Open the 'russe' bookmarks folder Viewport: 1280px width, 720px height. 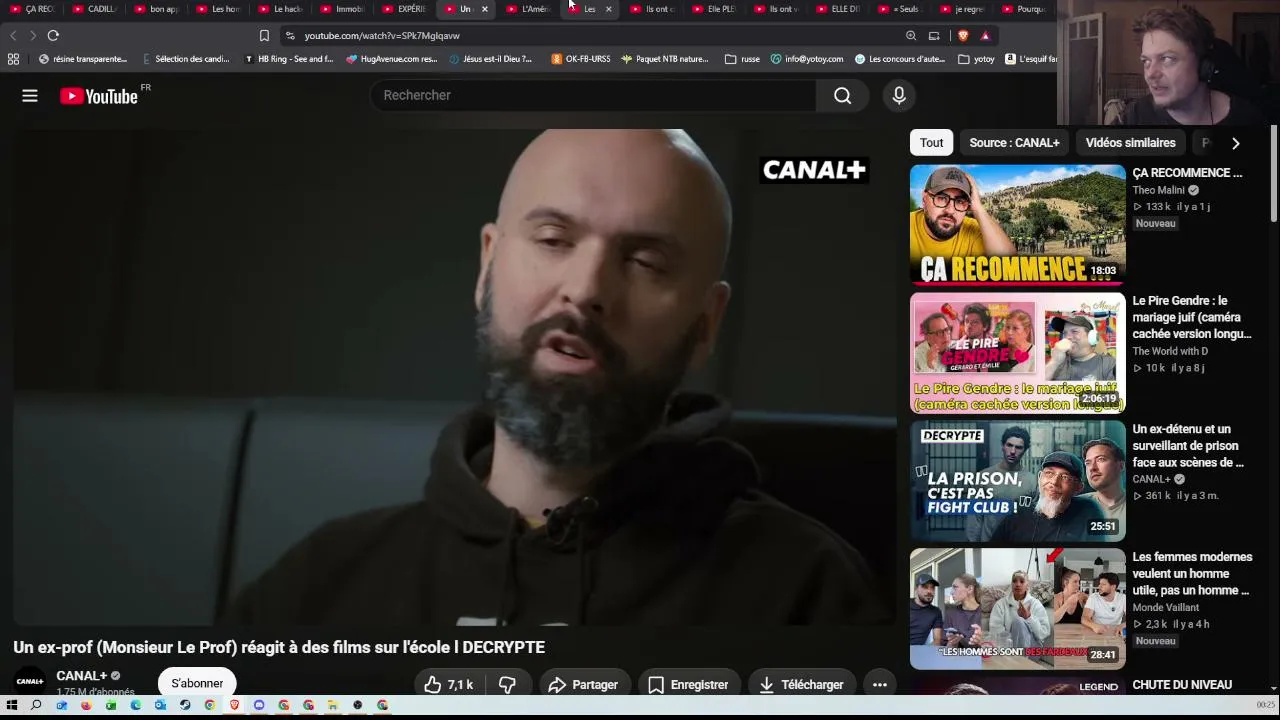click(742, 59)
